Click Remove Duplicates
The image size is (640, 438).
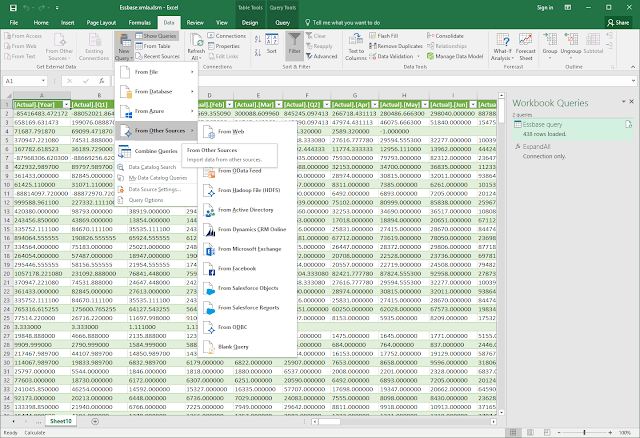[396, 46]
